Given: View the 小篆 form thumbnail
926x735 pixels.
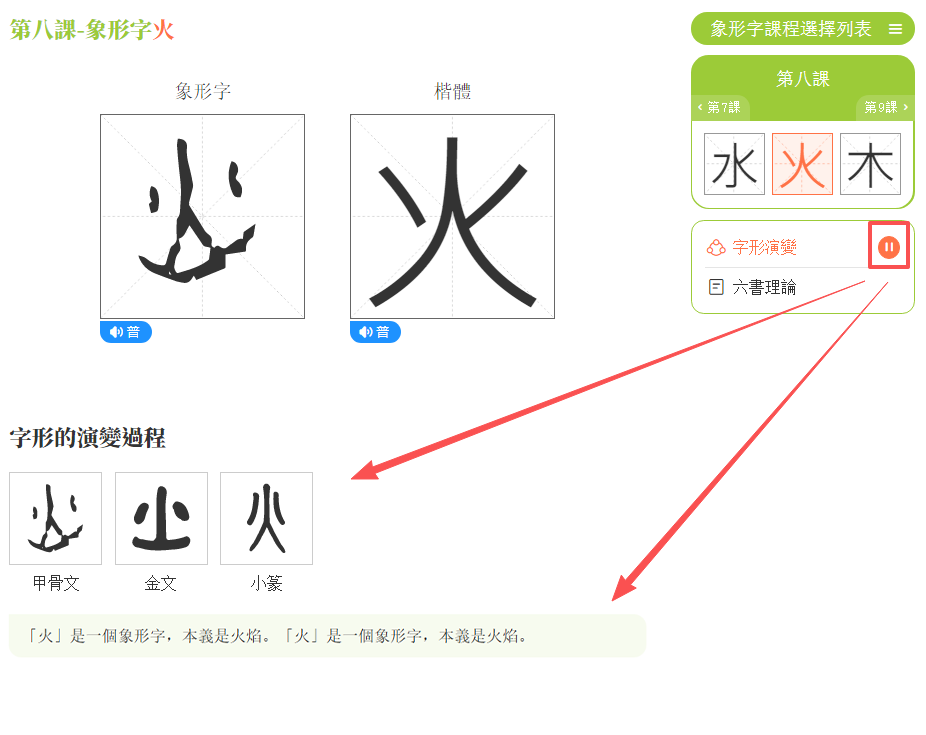Looking at the screenshot, I should (x=266, y=518).
